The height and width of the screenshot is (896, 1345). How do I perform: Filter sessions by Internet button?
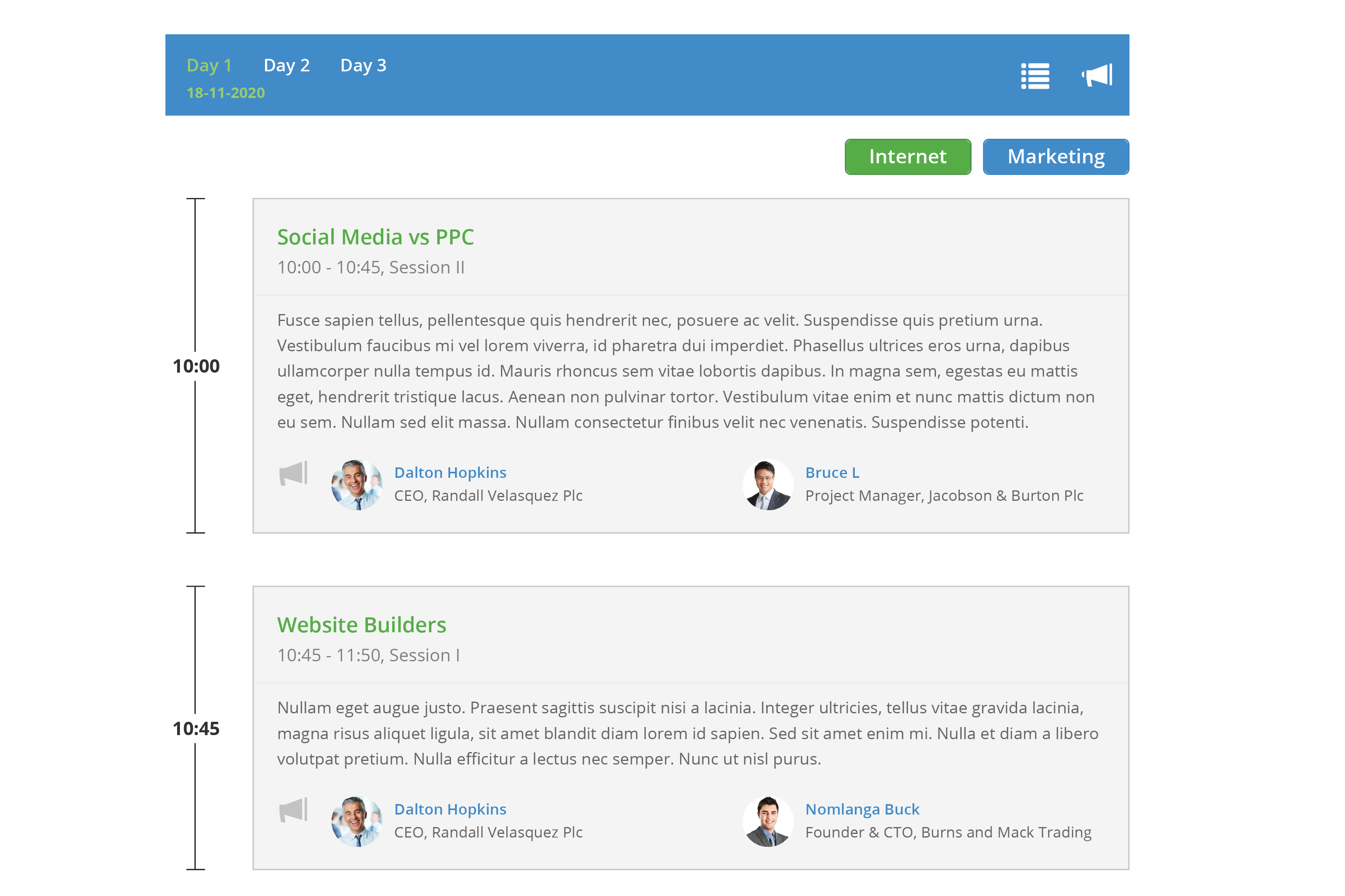[908, 156]
